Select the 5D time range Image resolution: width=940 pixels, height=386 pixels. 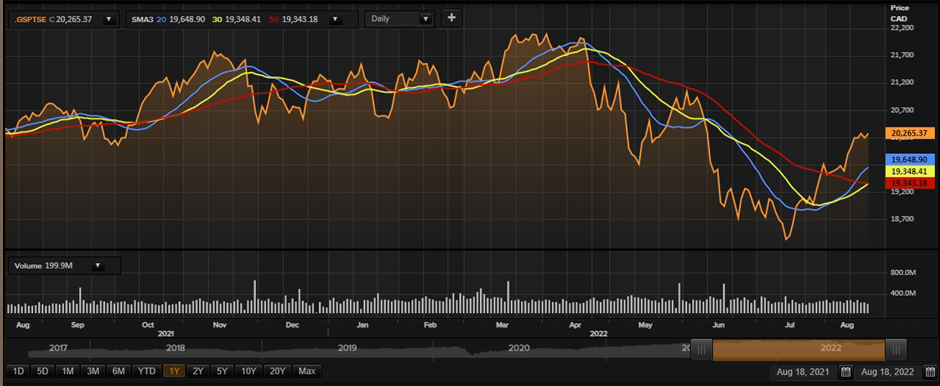pos(43,371)
